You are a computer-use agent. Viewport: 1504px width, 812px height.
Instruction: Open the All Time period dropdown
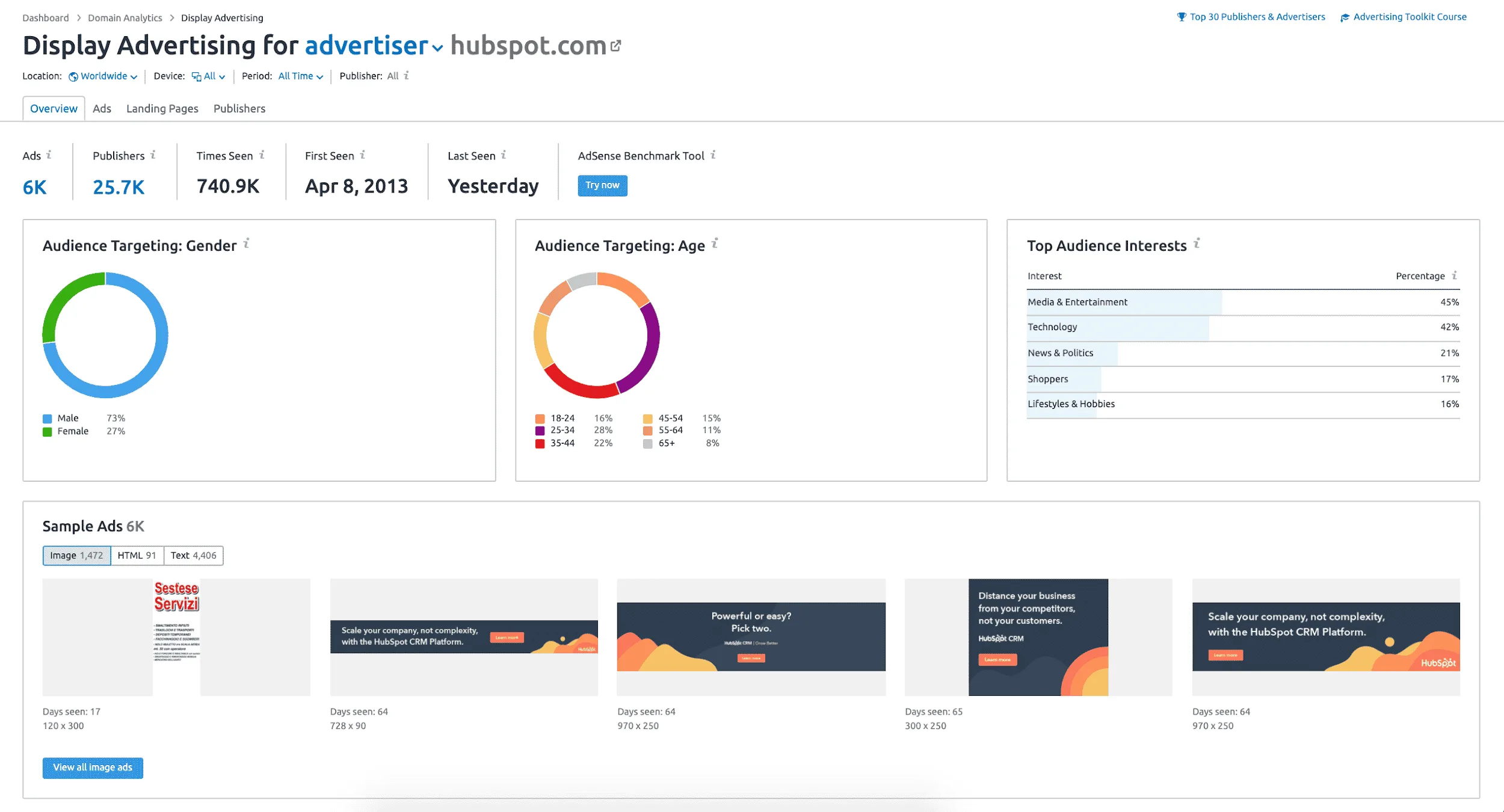301,76
